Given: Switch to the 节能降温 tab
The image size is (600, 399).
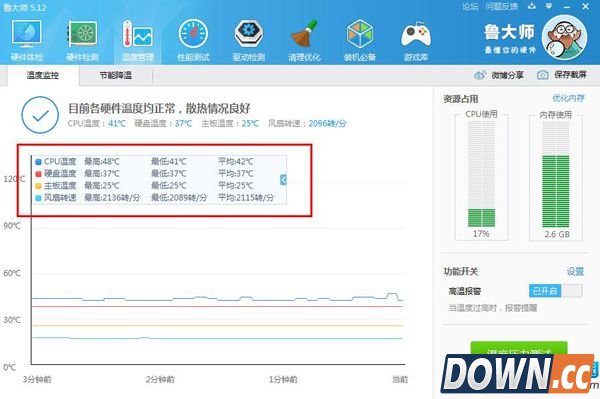Looking at the screenshot, I should tap(116, 75).
